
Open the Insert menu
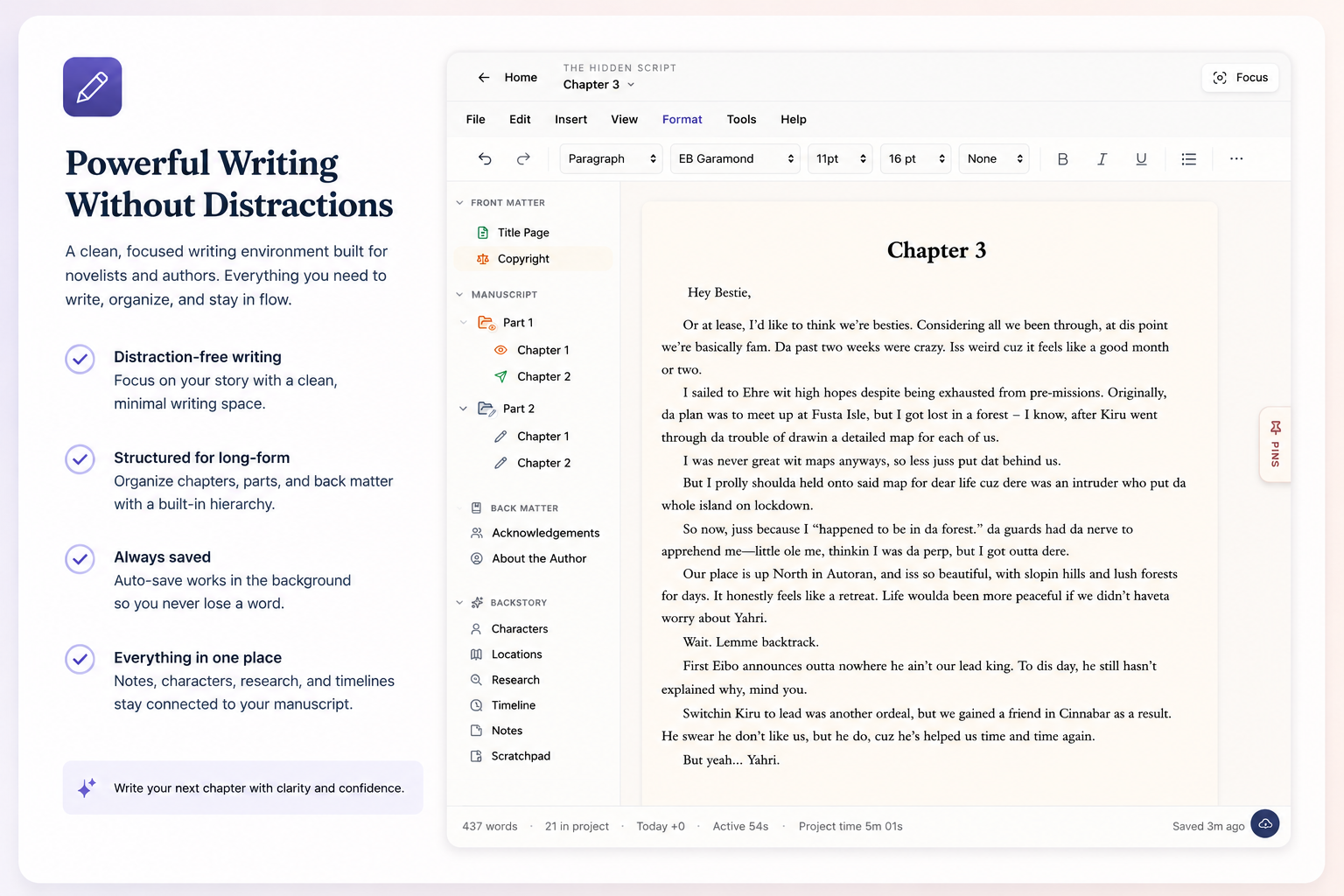pyautogui.click(x=570, y=120)
